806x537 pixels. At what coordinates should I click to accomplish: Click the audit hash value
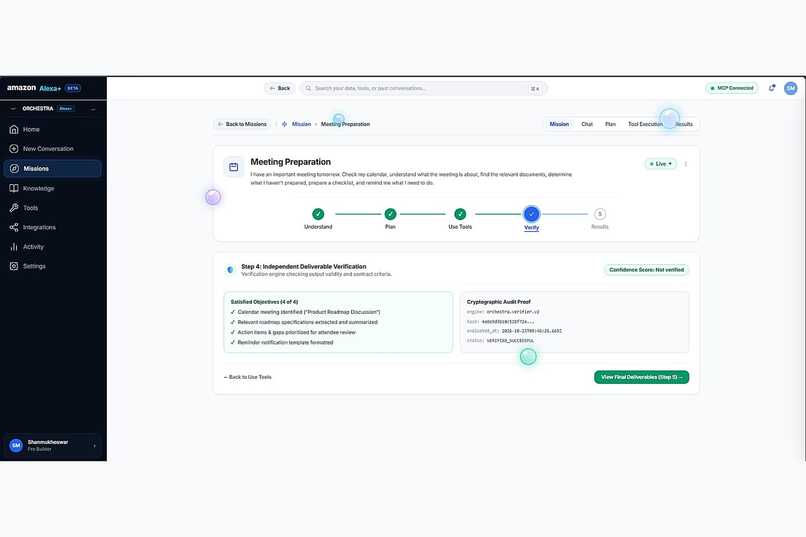tap(508, 322)
